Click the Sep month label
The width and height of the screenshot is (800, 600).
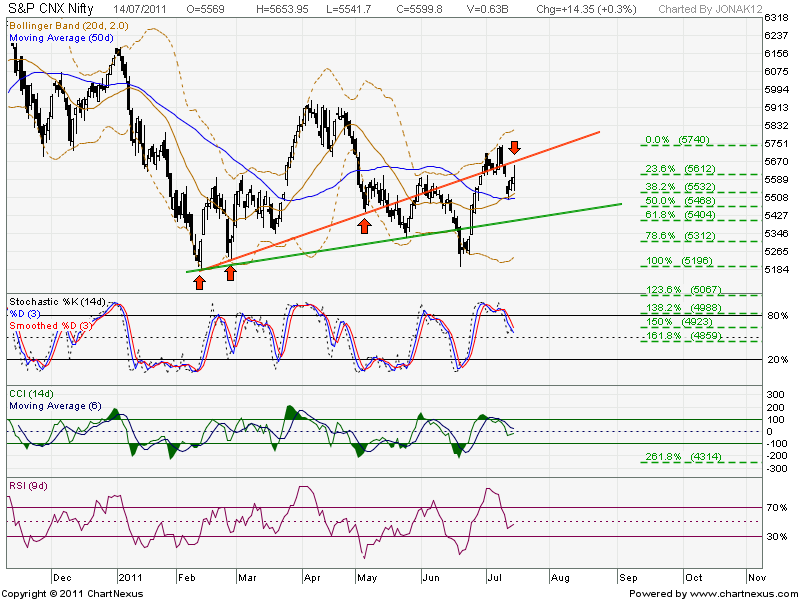coord(628,578)
